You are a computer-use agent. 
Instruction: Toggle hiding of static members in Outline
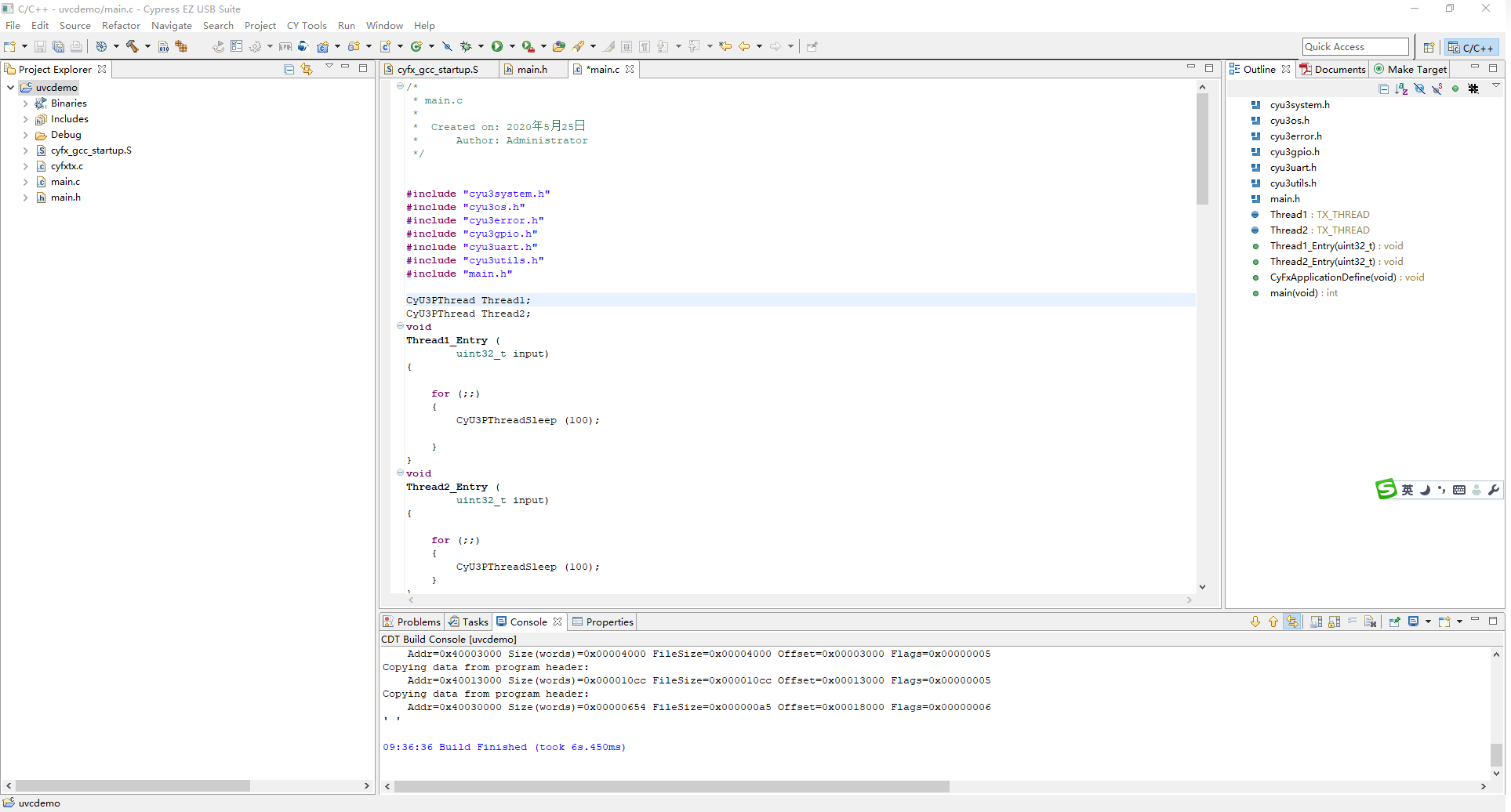point(1437,89)
